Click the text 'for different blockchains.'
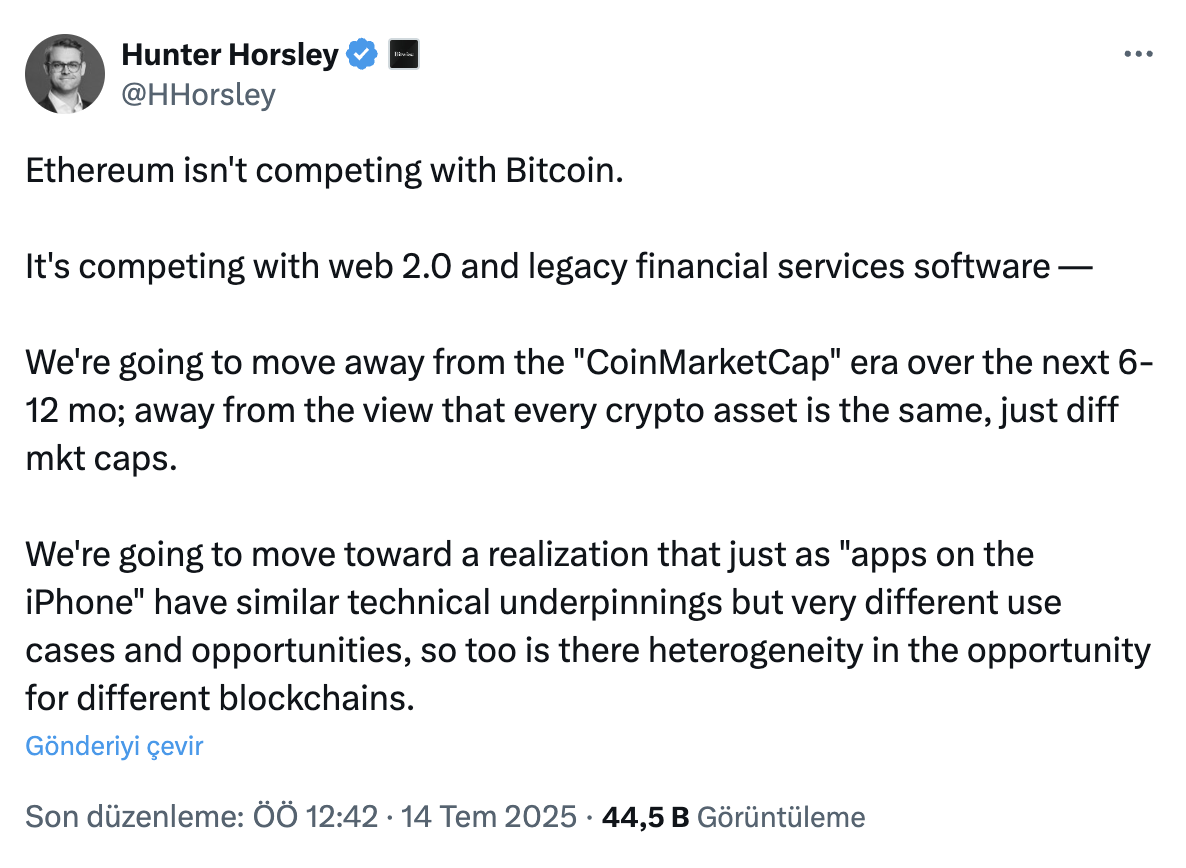 pos(220,699)
